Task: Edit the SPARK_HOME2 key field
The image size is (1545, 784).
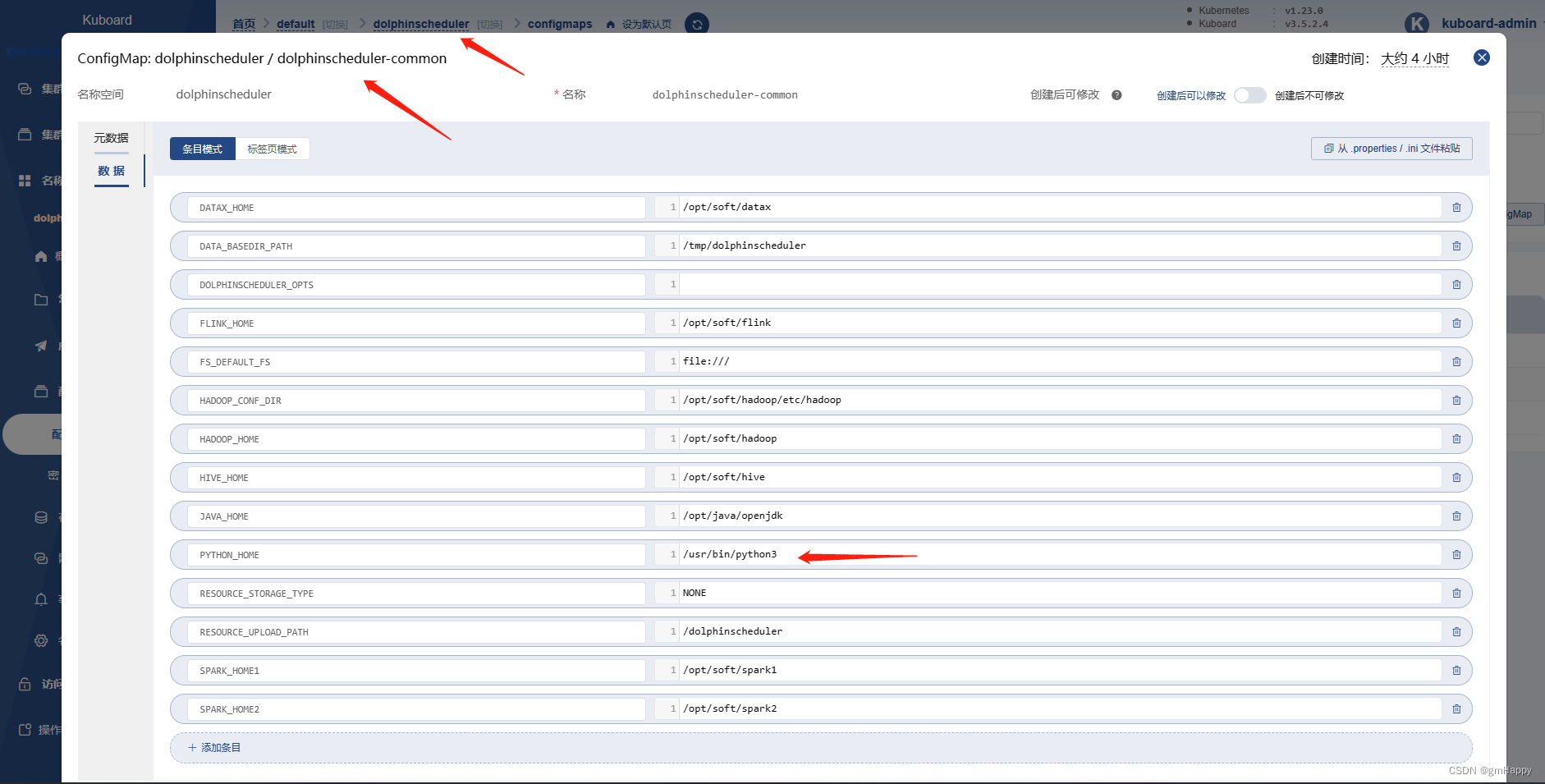Action: pos(416,709)
